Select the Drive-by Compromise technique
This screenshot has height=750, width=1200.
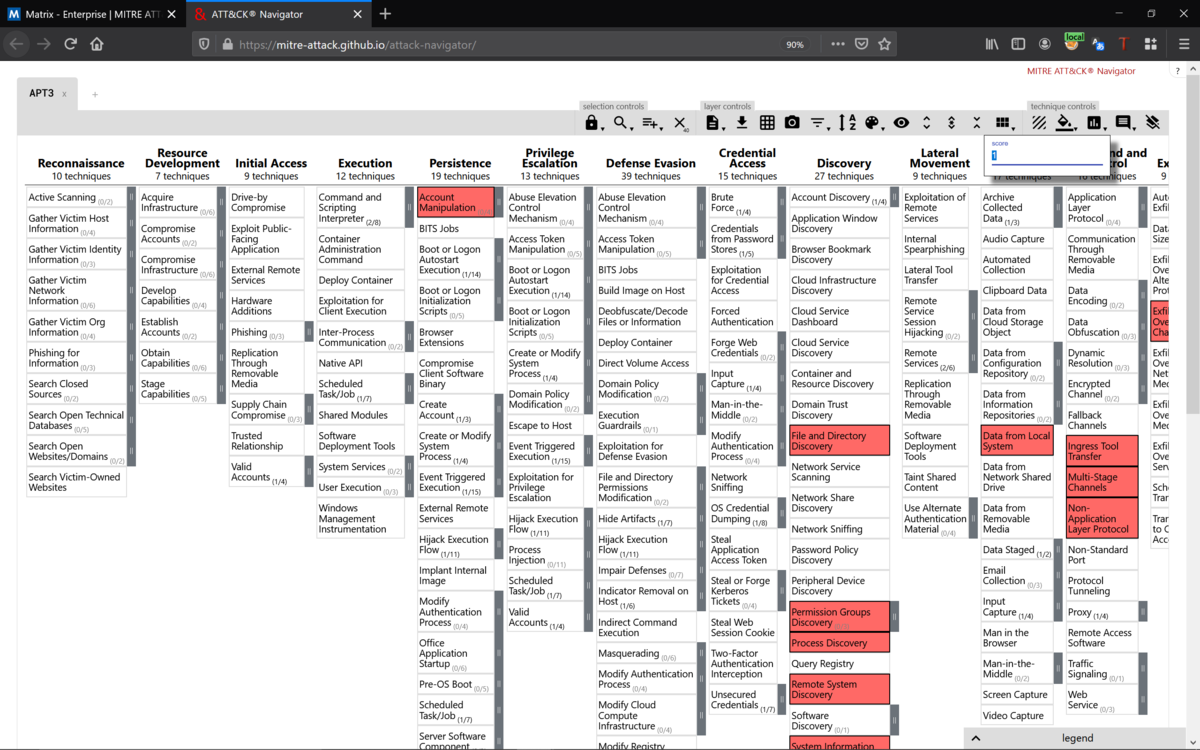267,203
